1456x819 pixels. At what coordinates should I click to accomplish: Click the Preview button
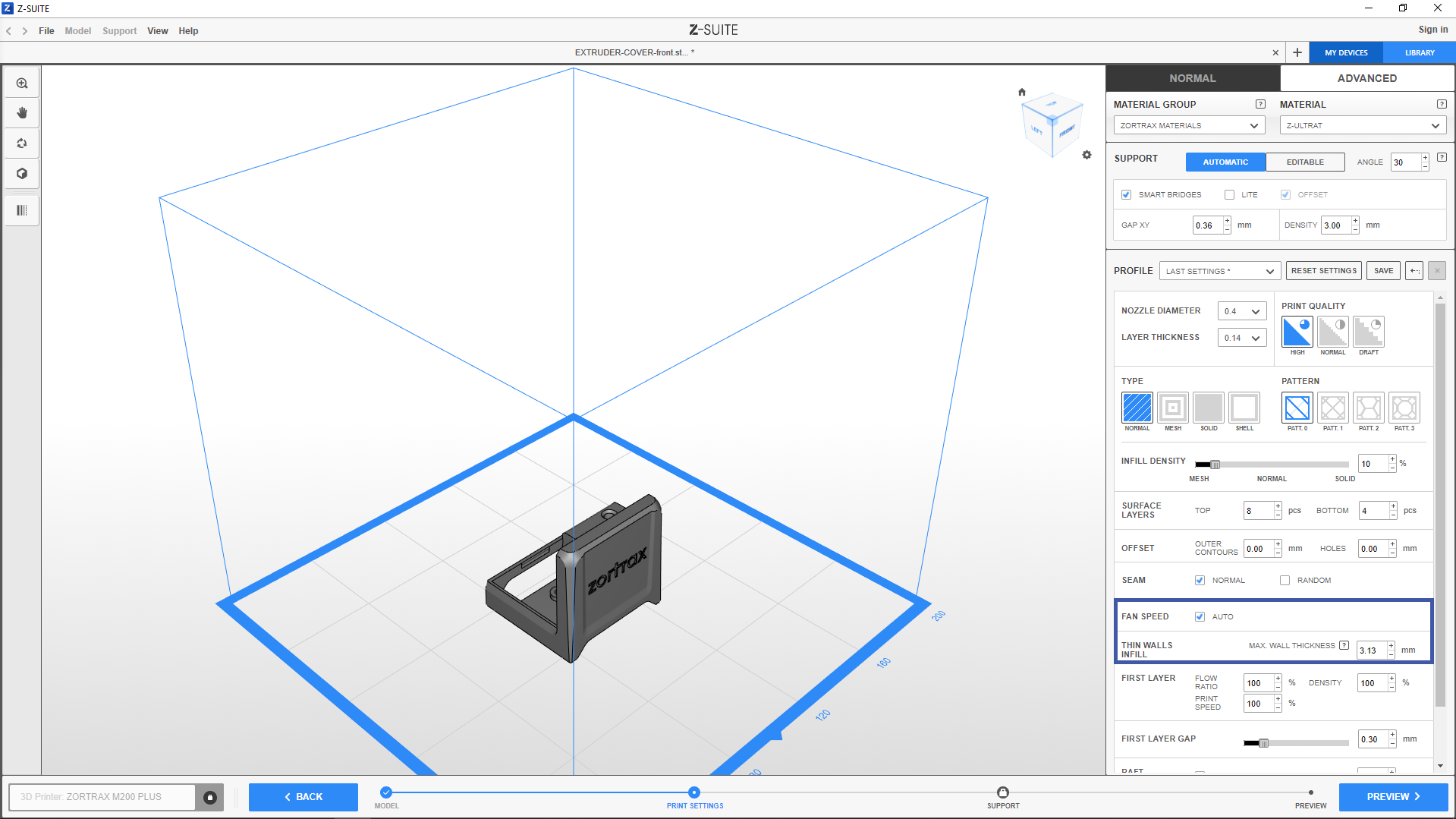pos(1392,797)
